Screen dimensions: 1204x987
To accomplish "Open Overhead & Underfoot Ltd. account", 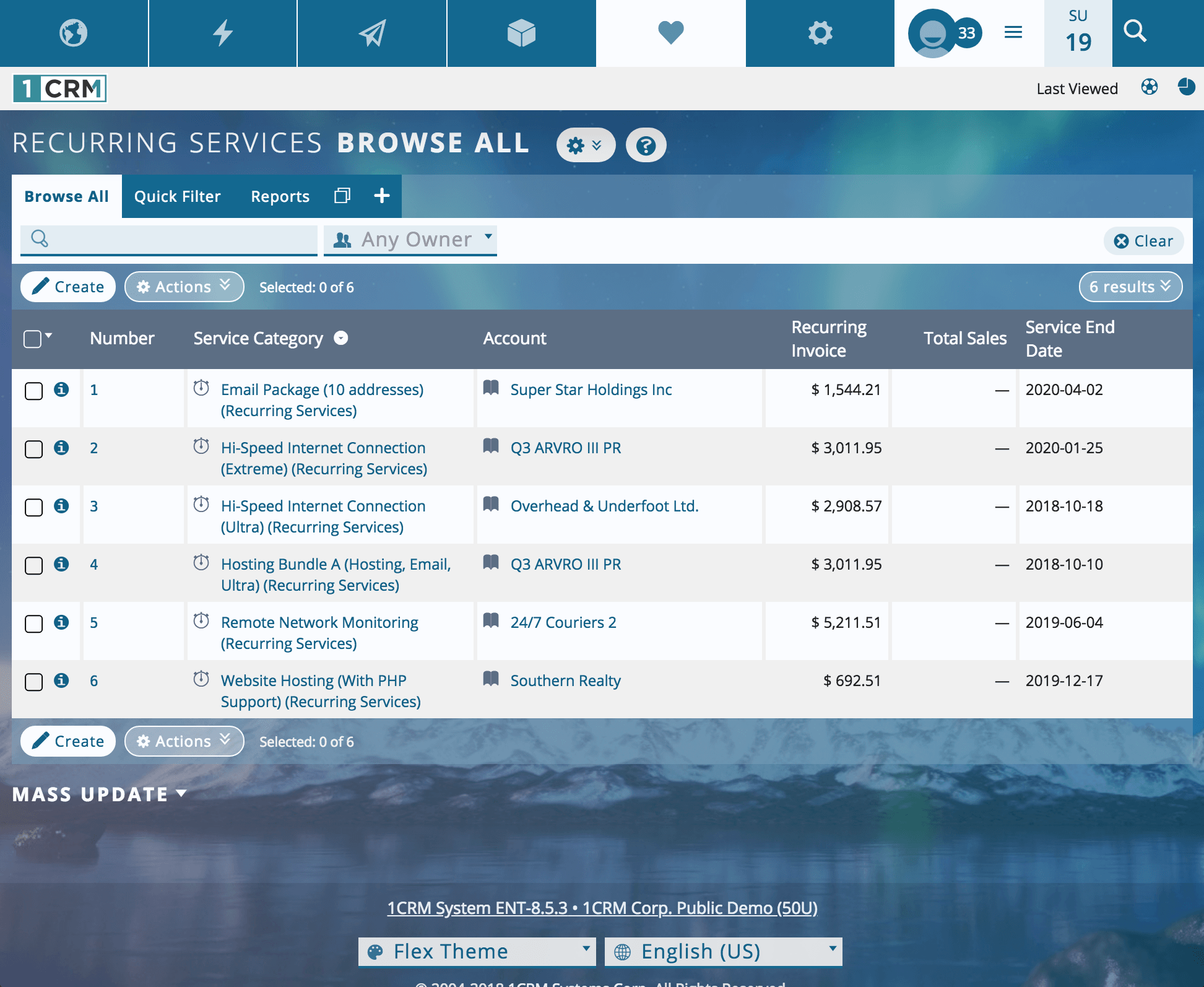I will click(x=604, y=506).
